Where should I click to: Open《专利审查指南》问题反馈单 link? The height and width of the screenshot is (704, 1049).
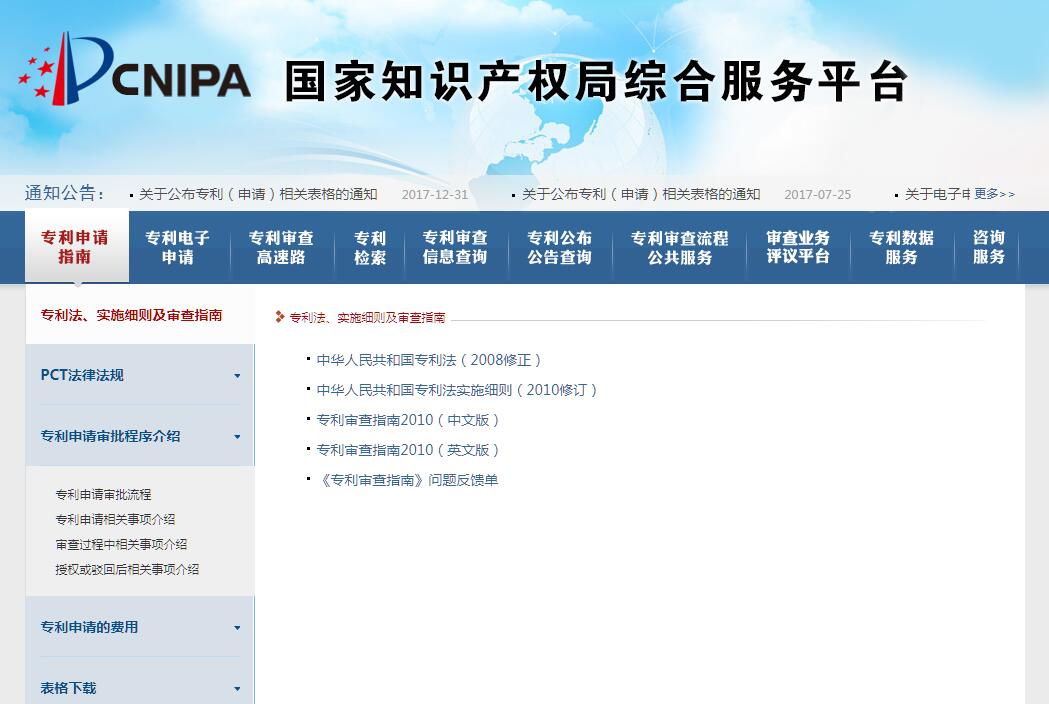407,480
